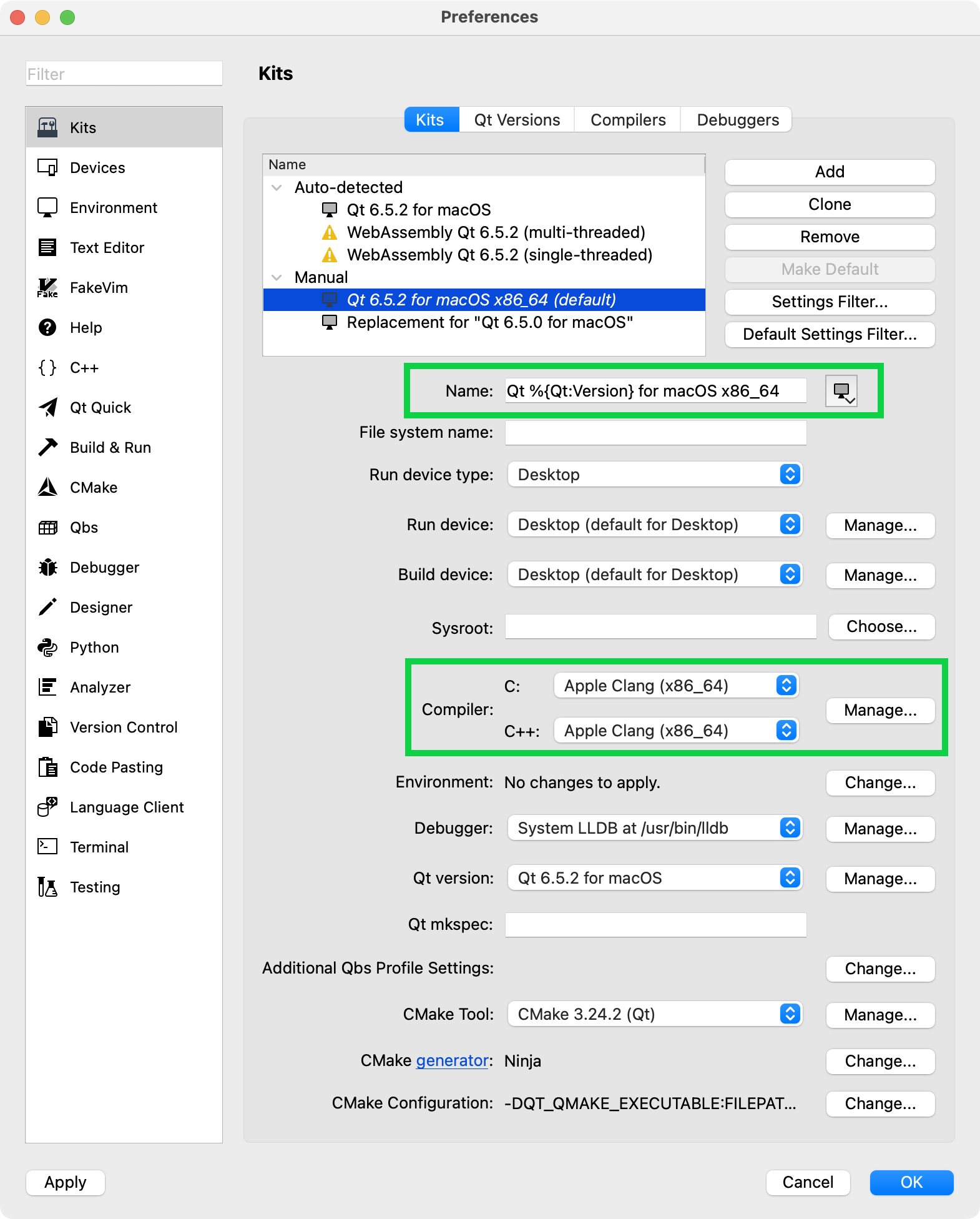Open FakeVim settings in sidebar

pos(99,288)
